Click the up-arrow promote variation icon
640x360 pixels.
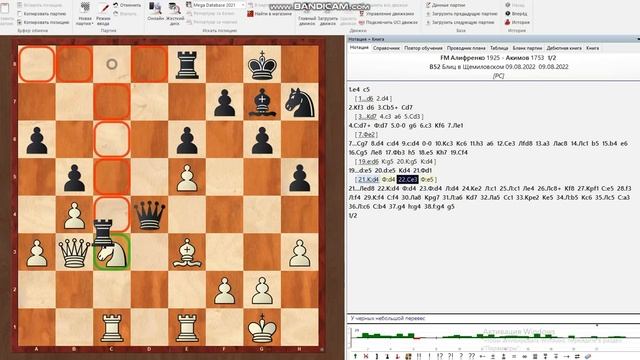[355, 356]
